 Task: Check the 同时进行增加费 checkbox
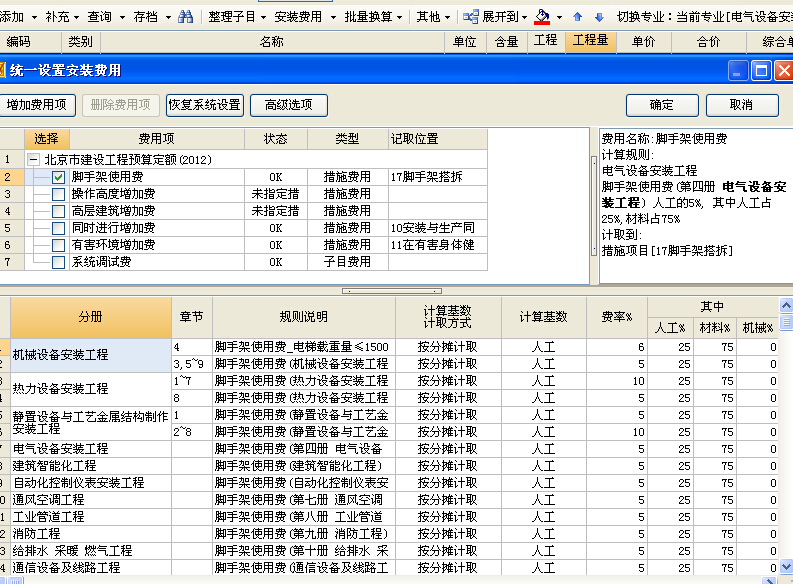59,228
